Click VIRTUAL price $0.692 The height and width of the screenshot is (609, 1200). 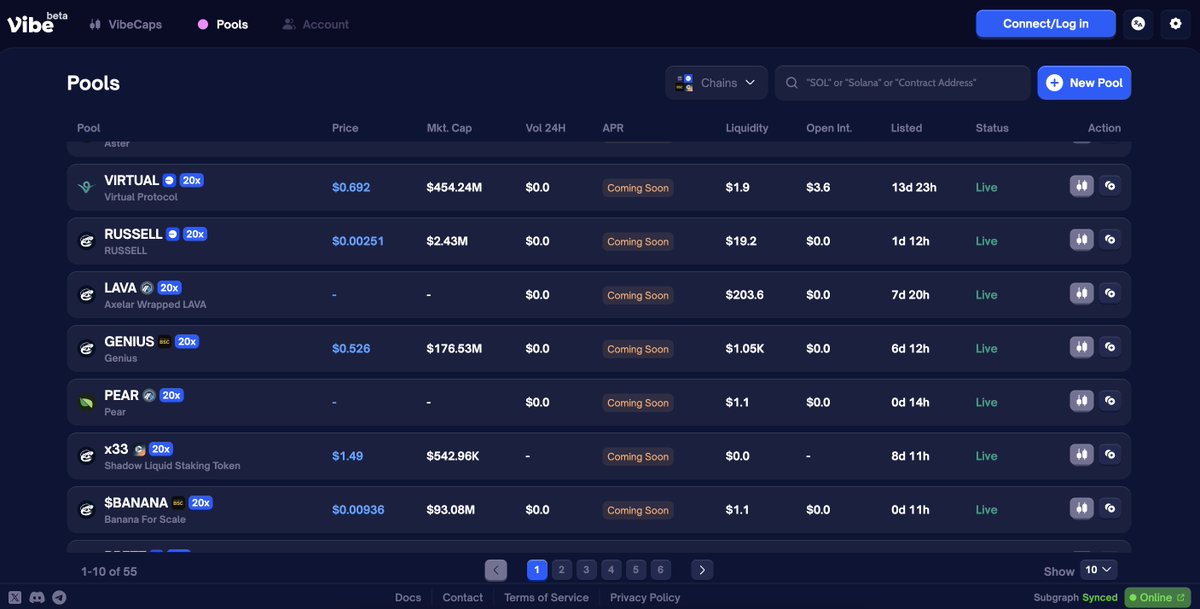click(351, 187)
